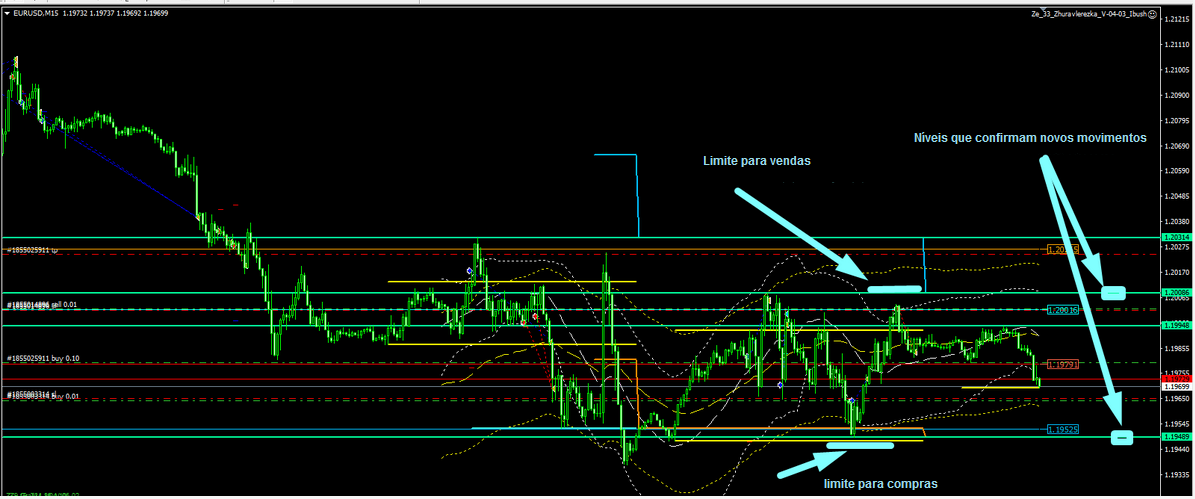This screenshot has width=1195, height=499.
Task: Click the current price 1.19699 axis label
Action: [1176, 384]
